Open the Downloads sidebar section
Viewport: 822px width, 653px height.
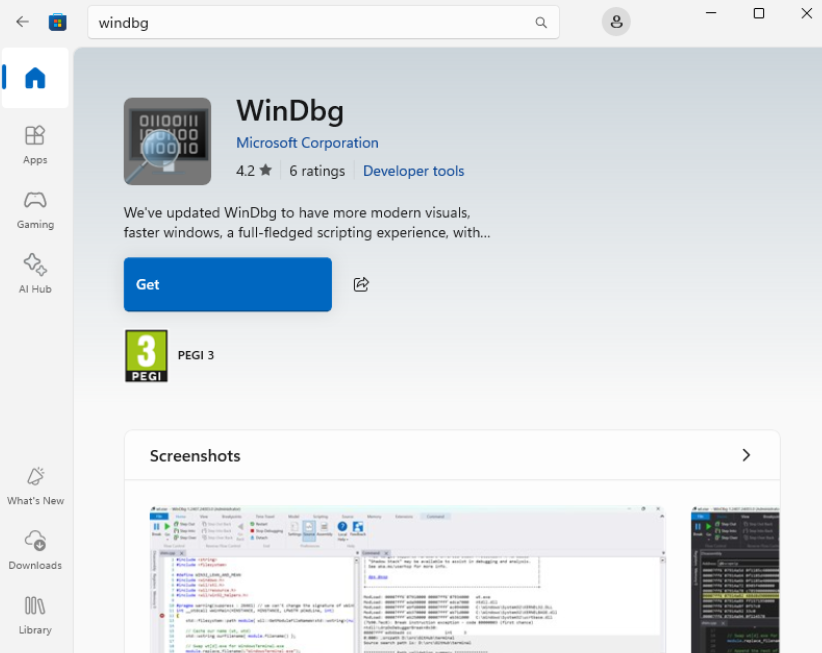tap(35, 550)
